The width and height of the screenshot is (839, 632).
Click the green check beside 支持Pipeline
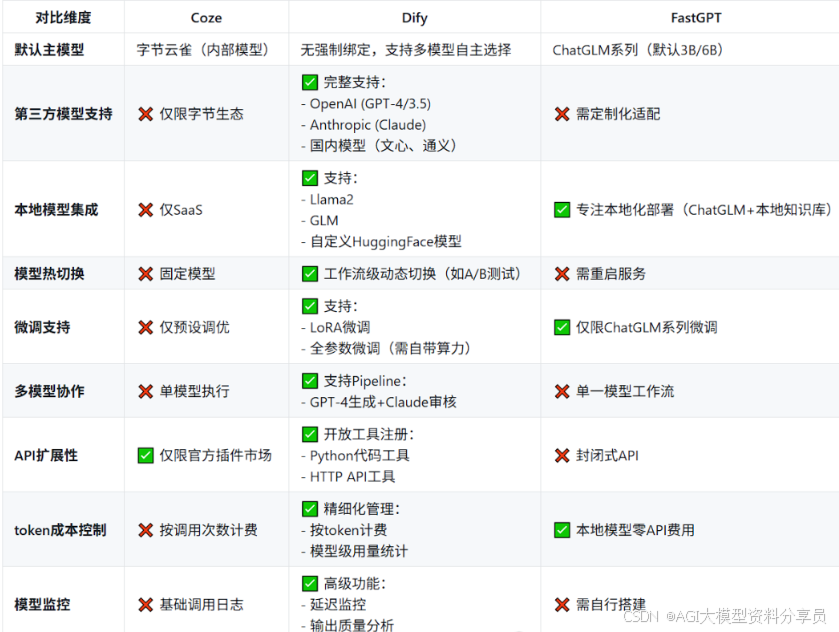310,381
